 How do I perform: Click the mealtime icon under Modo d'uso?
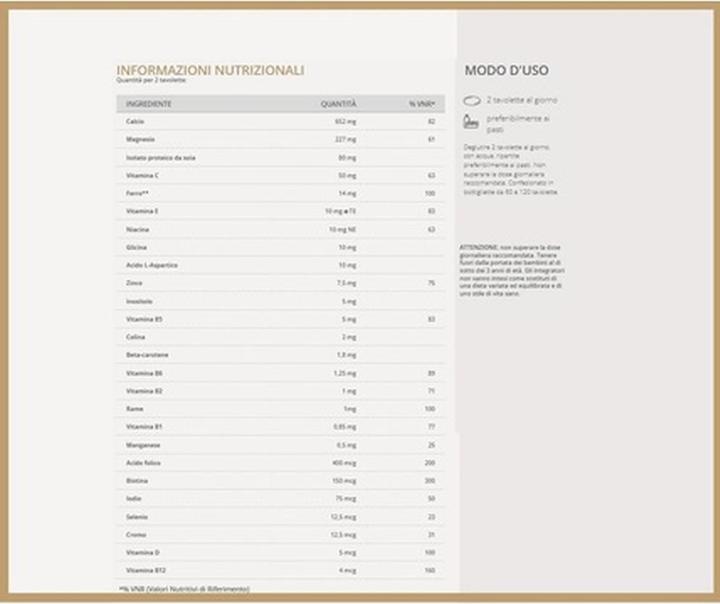point(471,122)
